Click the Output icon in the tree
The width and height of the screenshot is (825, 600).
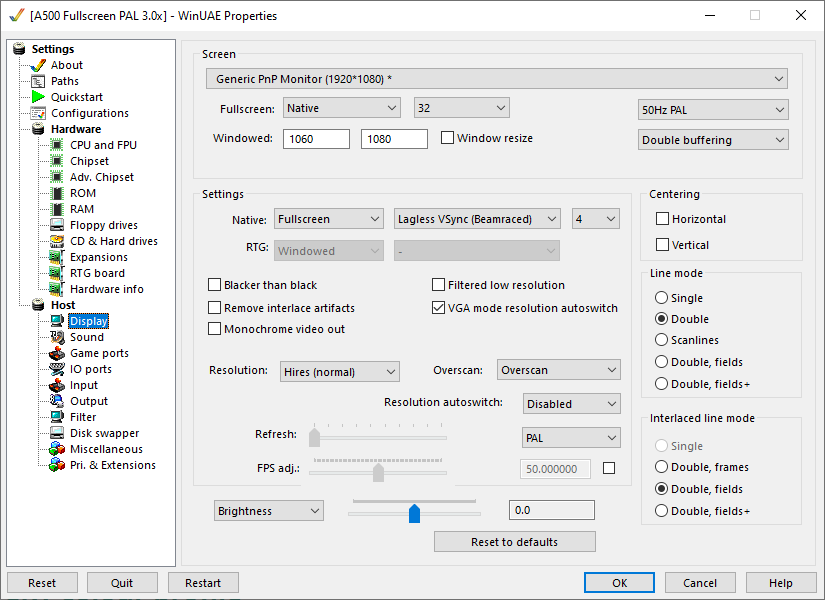click(x=57, y=401)
